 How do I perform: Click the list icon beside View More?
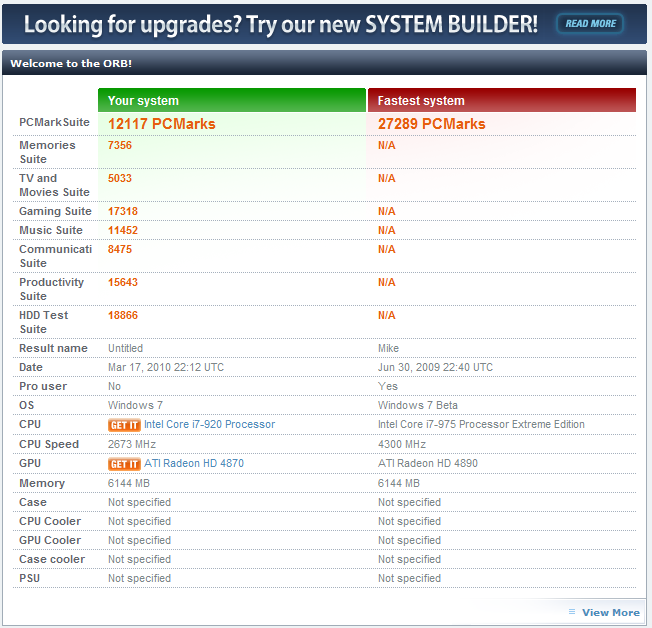(572, 612)
